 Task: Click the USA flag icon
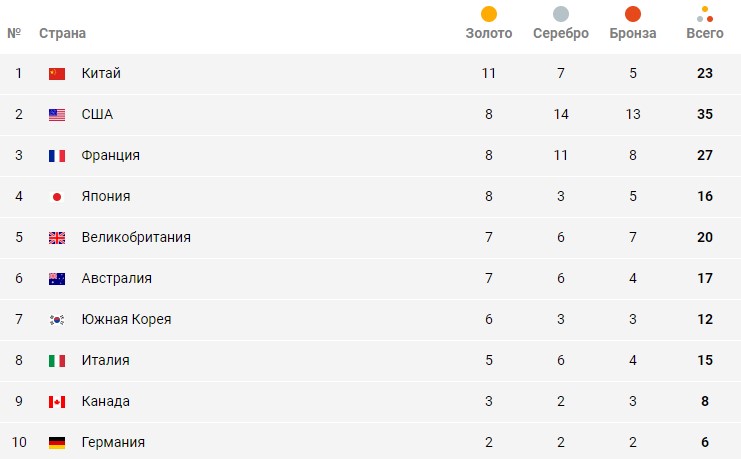[57, 114]
